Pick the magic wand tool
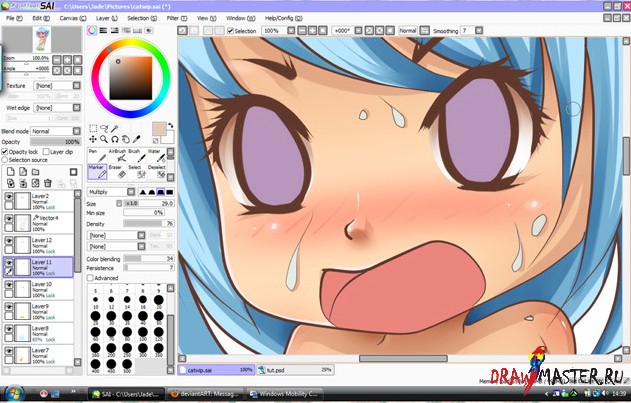631x403 pixels. tap(115, 128)
